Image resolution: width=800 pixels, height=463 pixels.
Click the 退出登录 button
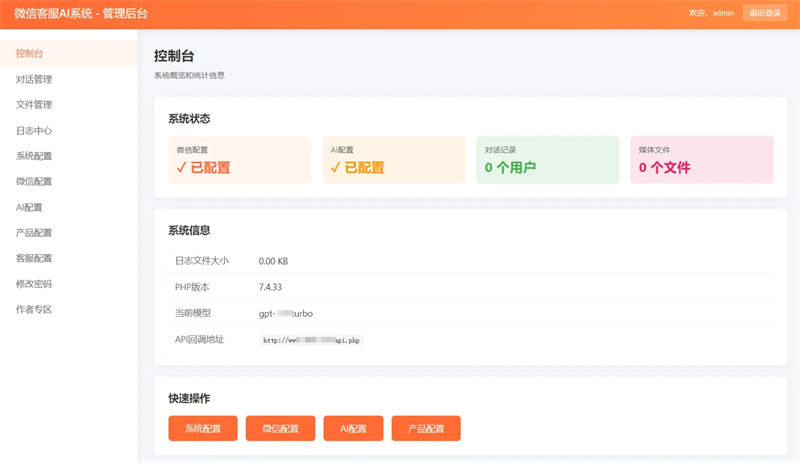(x=765, y=13)
